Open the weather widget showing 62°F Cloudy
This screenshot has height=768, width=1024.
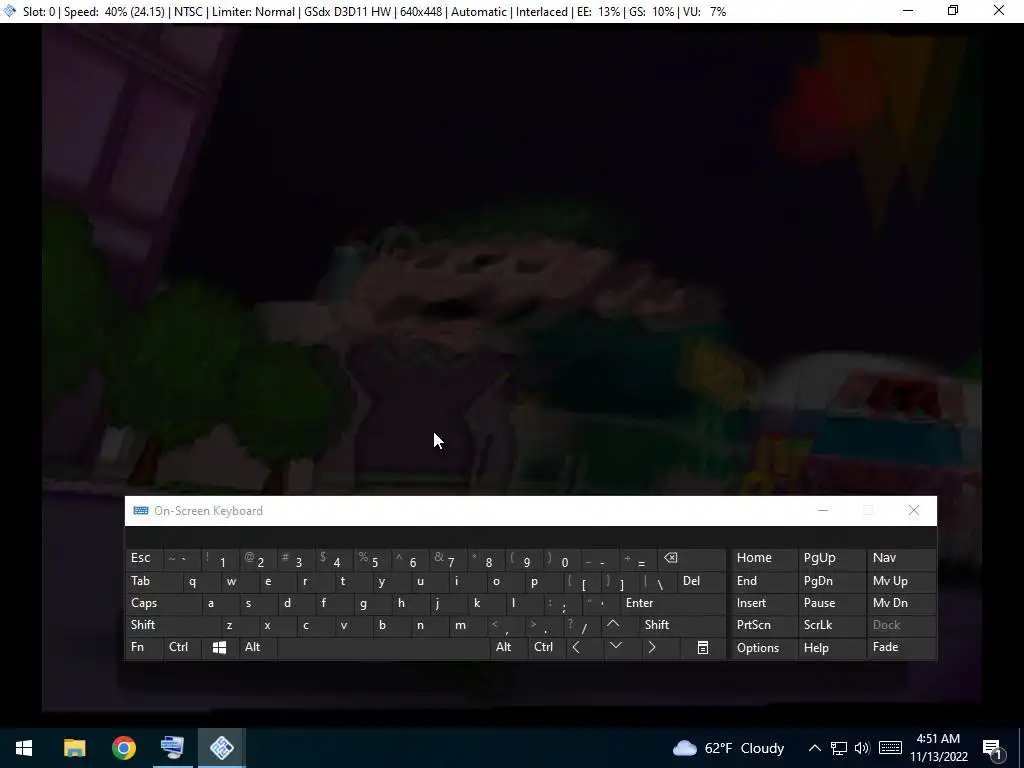coord(728,748)
